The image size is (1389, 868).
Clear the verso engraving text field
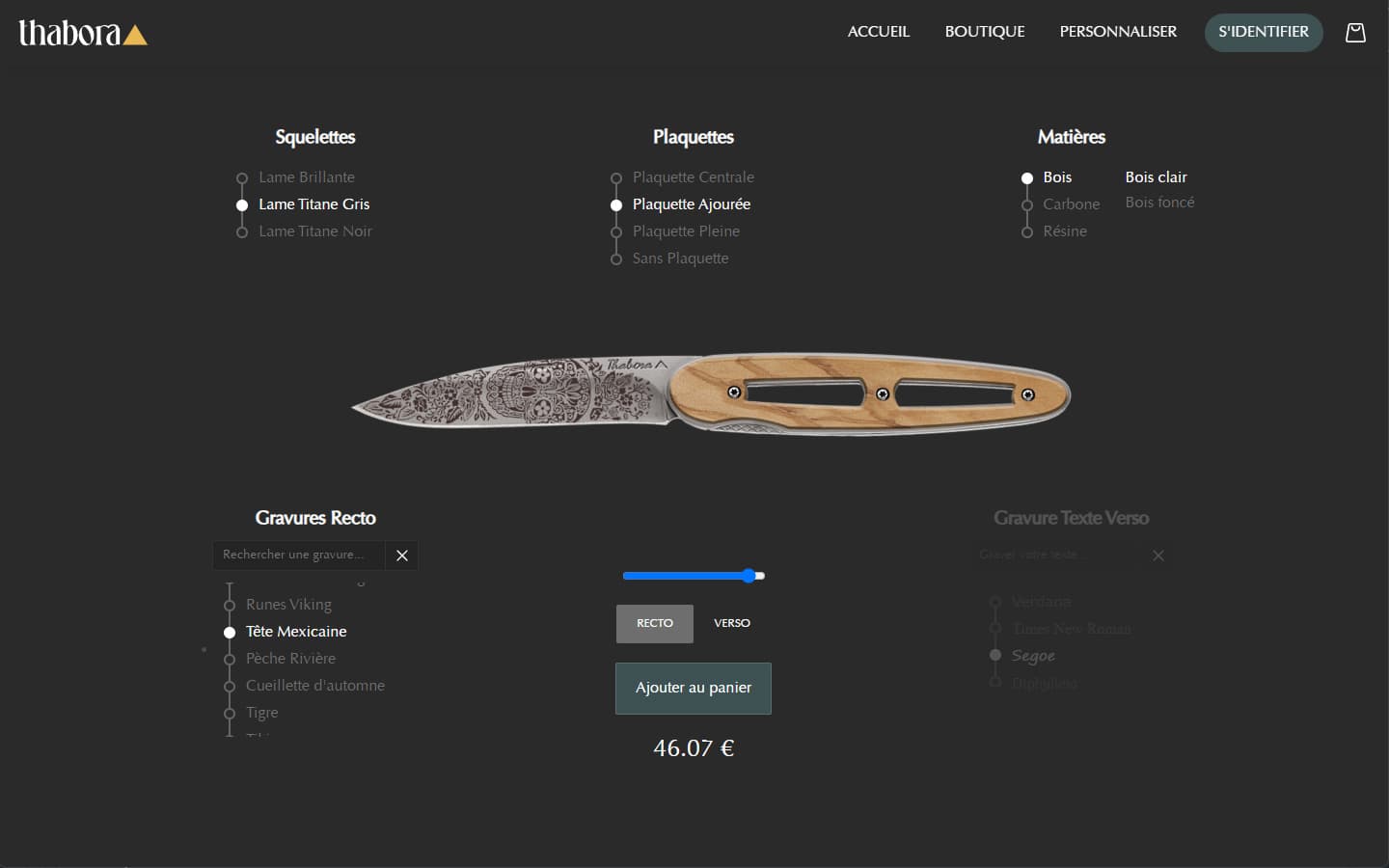point(1158,556)
